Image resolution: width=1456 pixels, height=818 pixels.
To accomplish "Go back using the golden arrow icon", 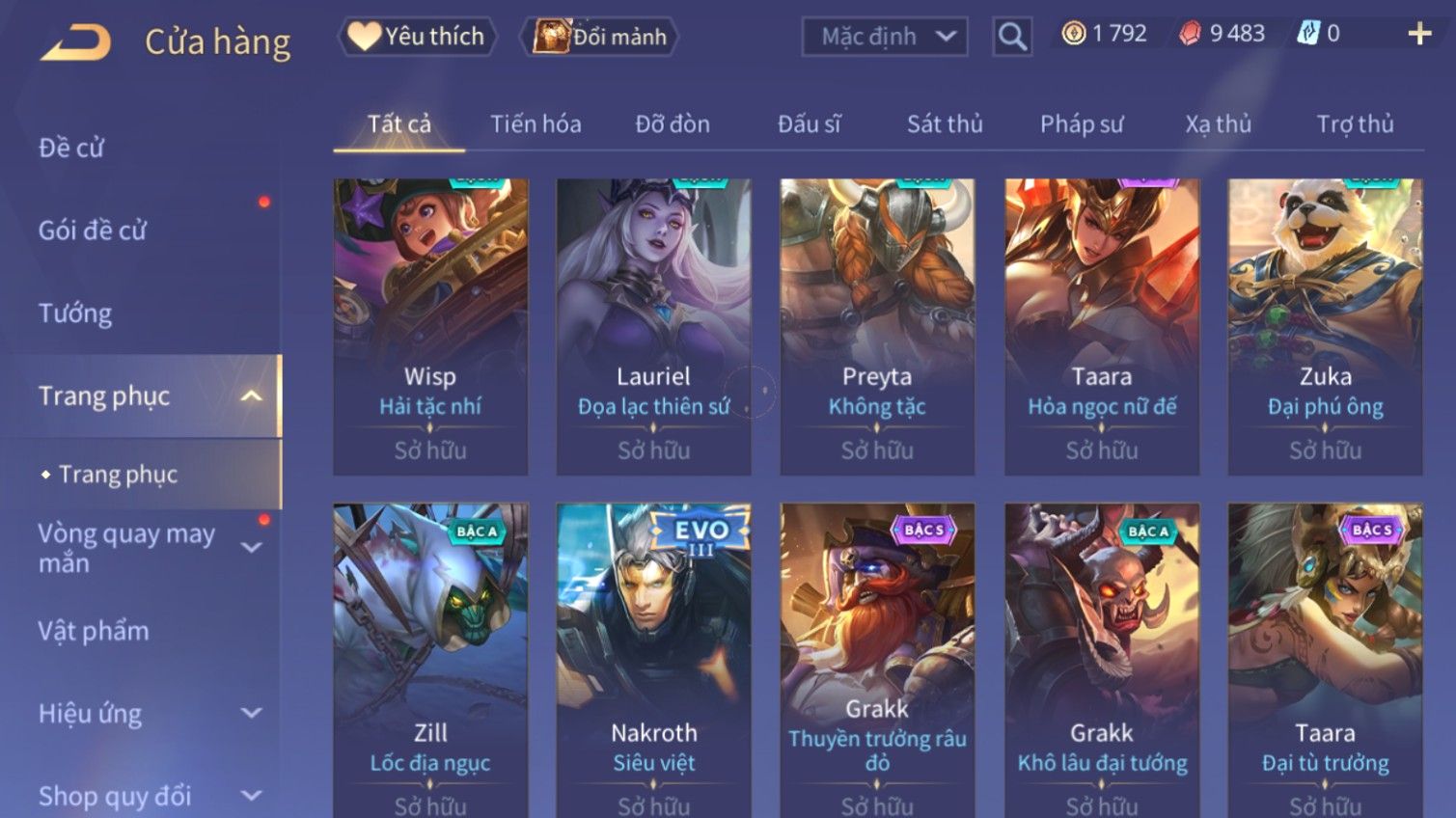I will click(x=75, y=41).
